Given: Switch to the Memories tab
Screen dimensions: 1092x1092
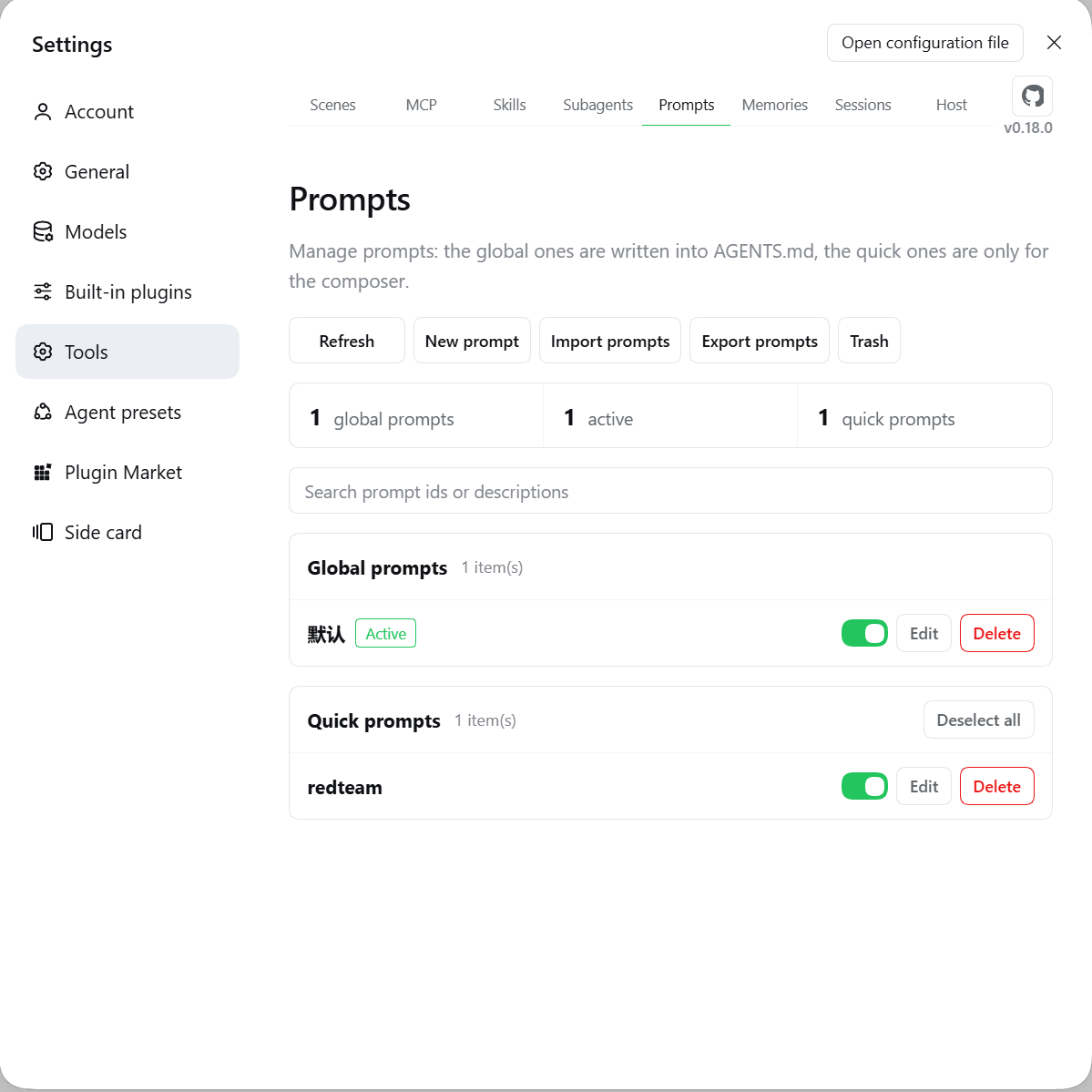Looking at the screenshot, I should click(x=774, y=105).
